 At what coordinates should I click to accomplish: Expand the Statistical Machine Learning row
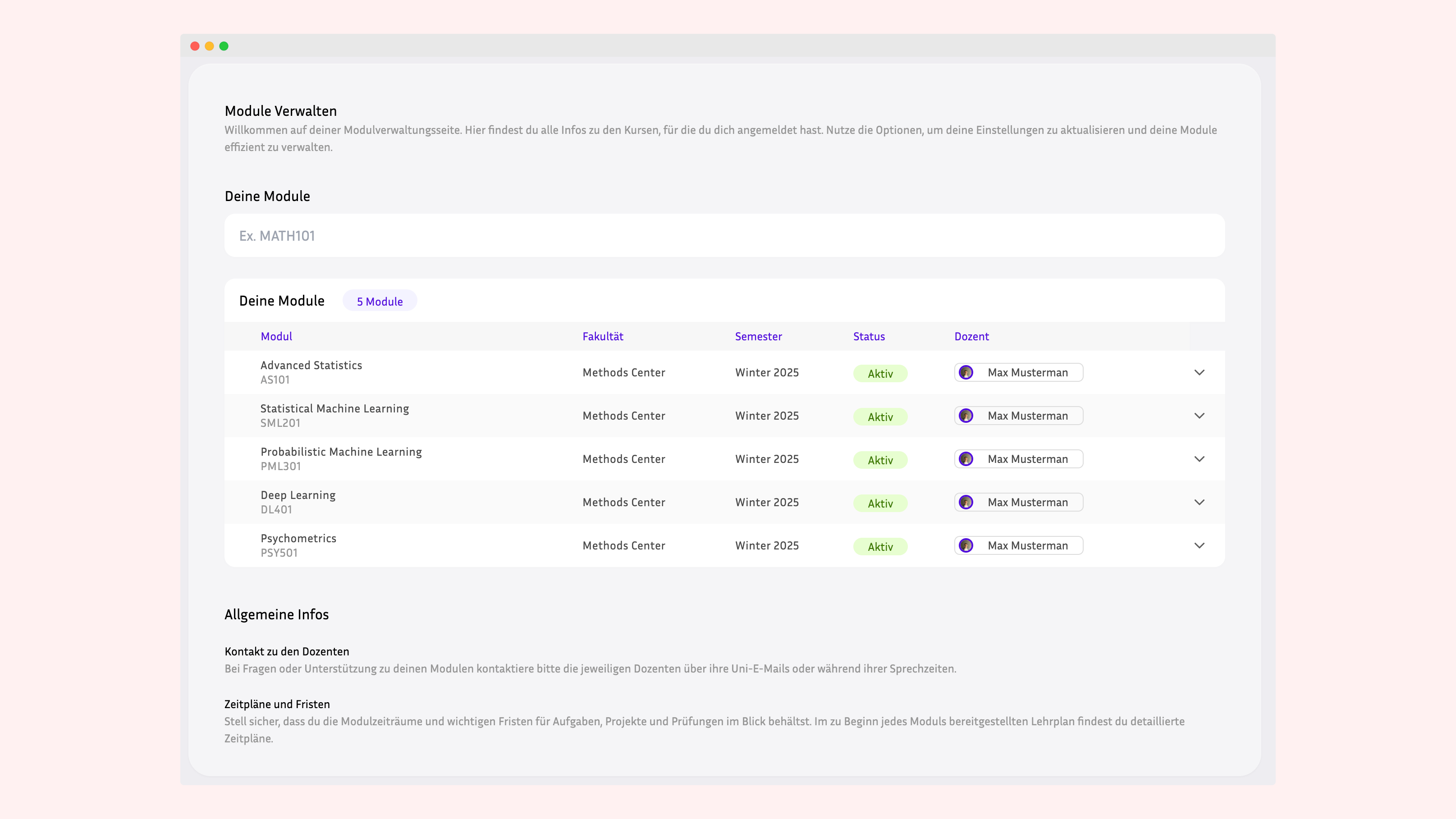[x=1200, y=416]
